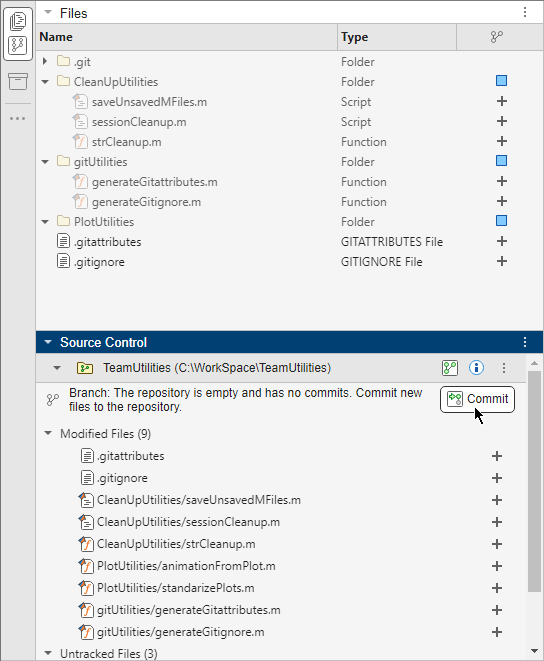Click blue status square for PlotUtilities folder

pyautogui.click(x=501, y=220)
